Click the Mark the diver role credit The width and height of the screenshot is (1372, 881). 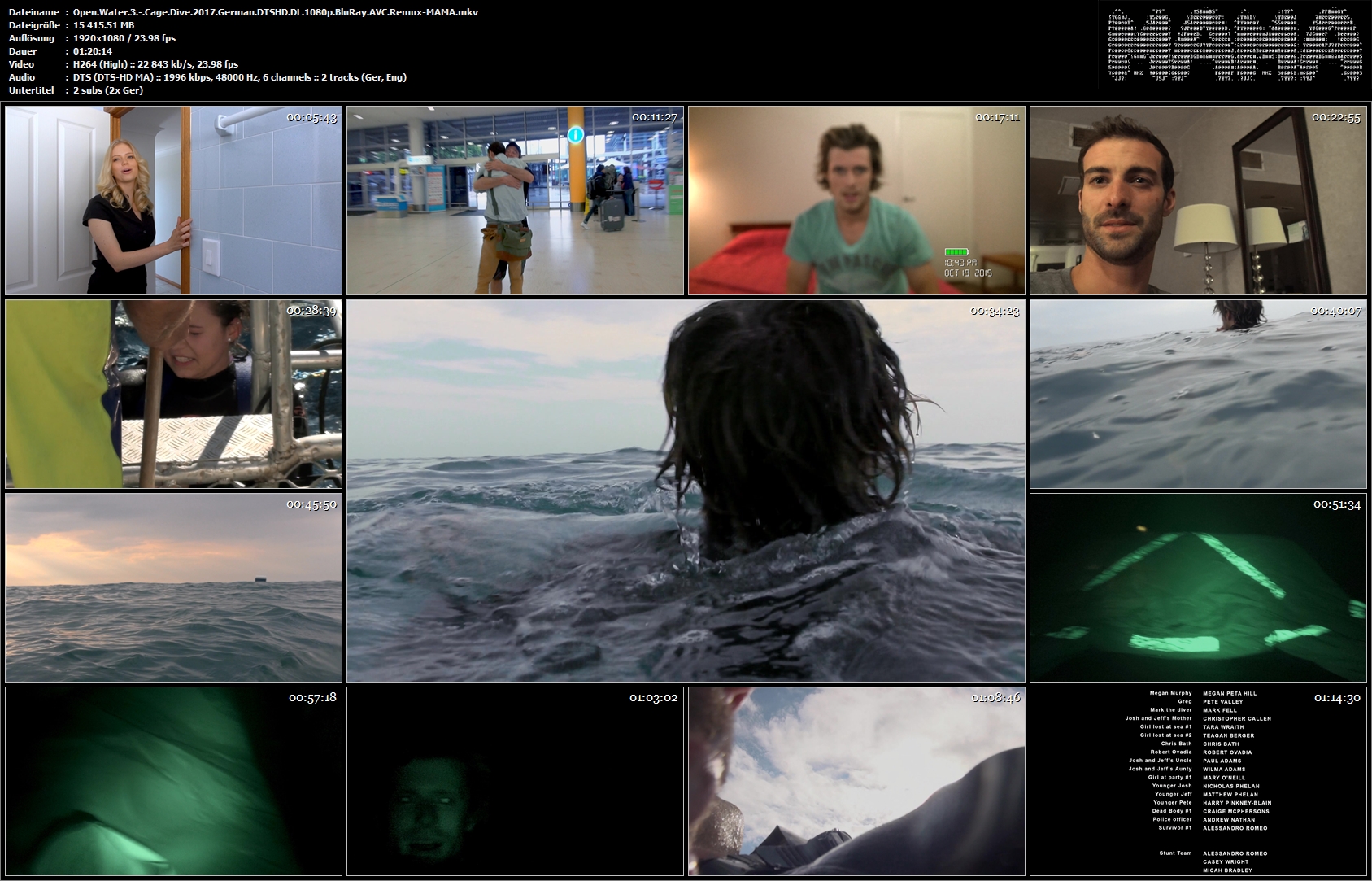point(1171,710)
